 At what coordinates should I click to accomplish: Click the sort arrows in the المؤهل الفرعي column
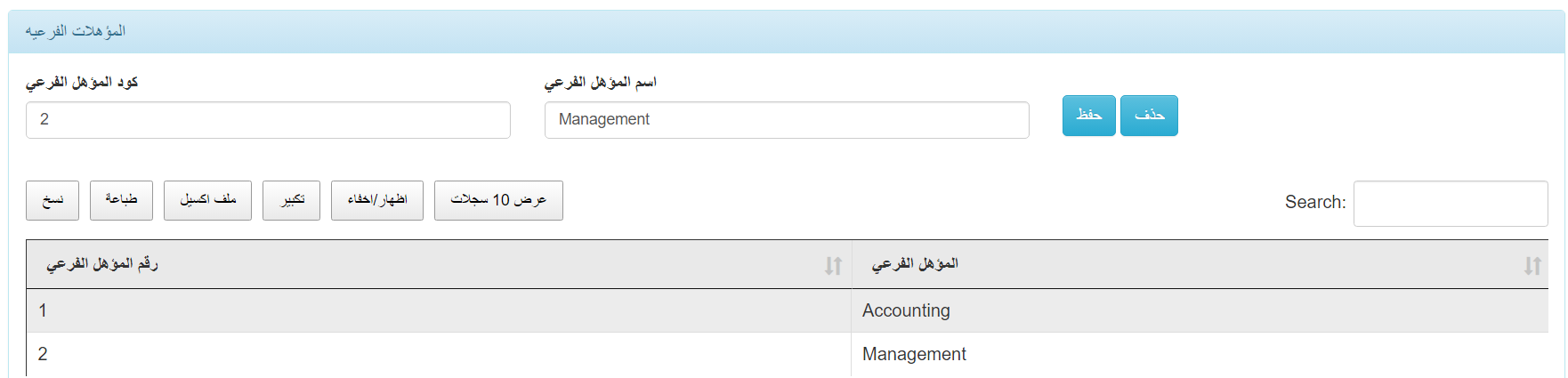(1532, 265)
